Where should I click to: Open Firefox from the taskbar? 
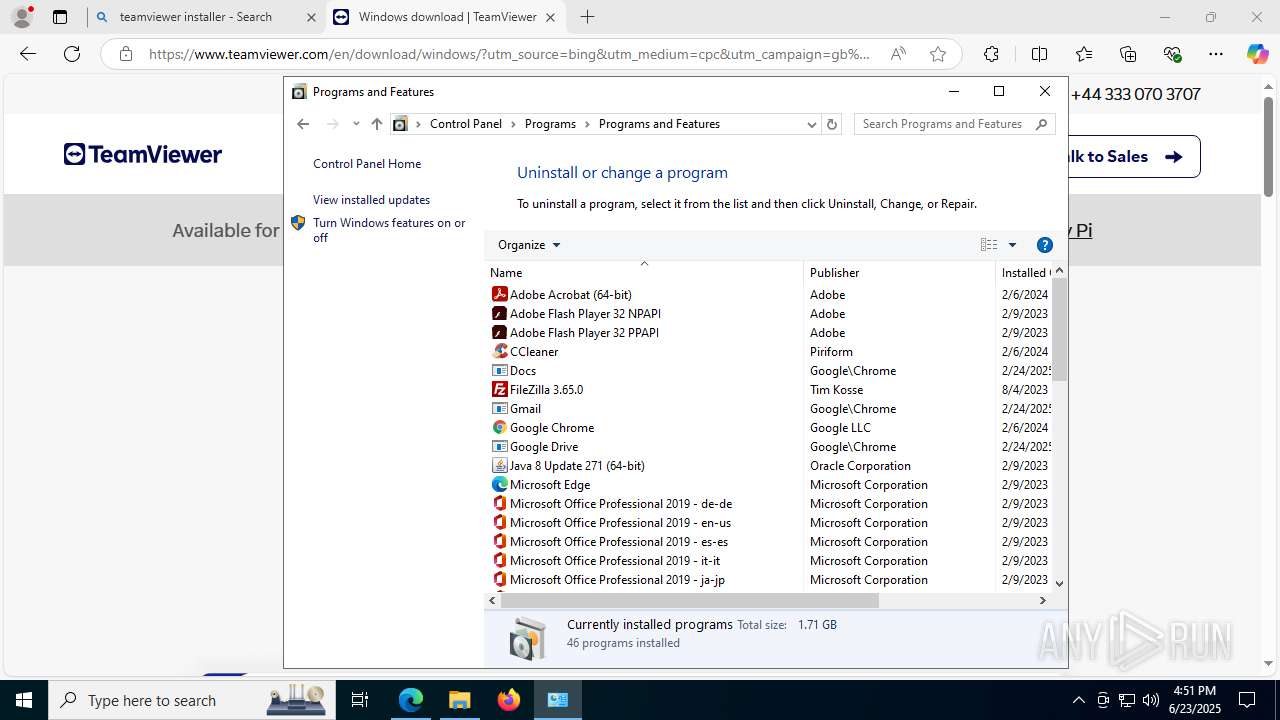tap(509, 700)
